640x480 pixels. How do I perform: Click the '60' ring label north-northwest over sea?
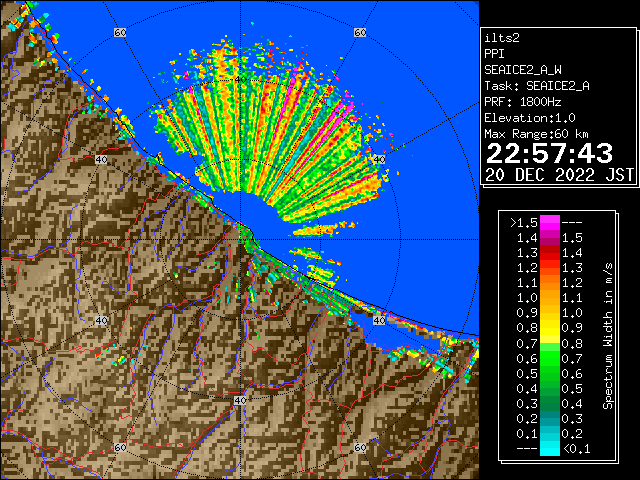click(120, 32)
